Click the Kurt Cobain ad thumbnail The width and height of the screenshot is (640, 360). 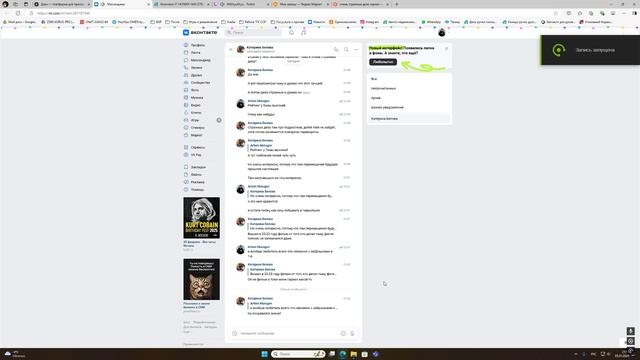[202, 218]
